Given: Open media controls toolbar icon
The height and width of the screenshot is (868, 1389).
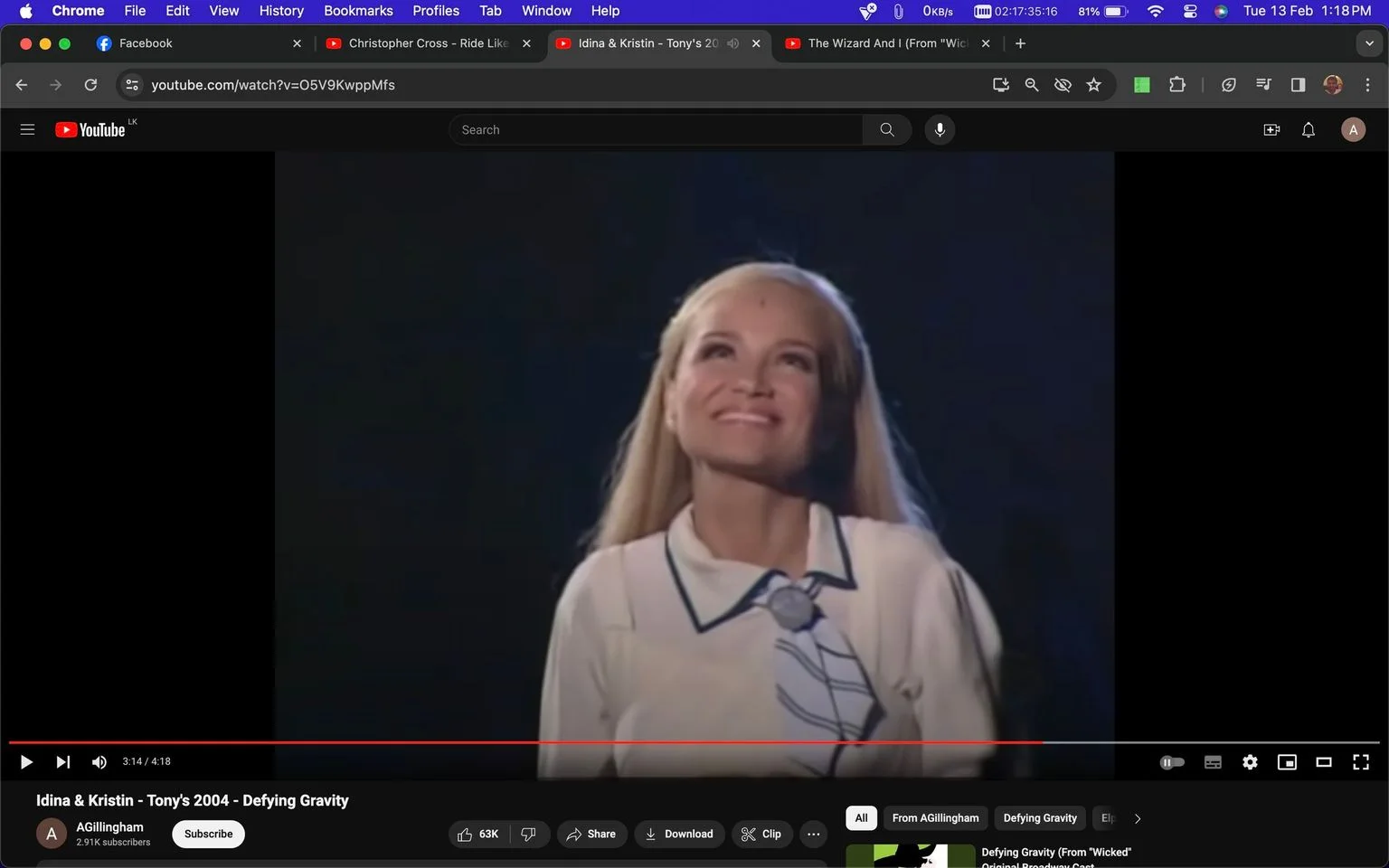Looking at the screenshot, I should (1263, 85).
